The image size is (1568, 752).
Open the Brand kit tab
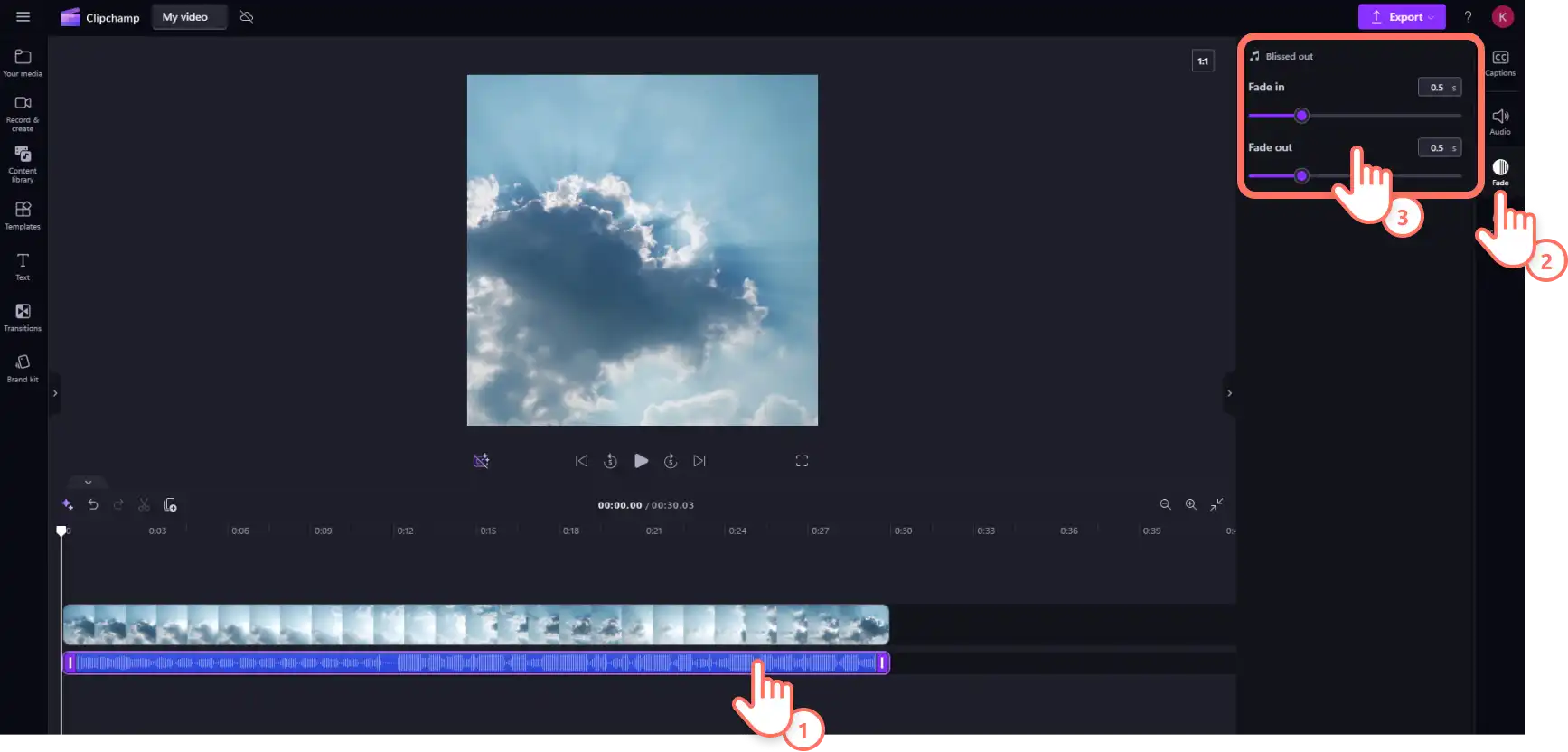point(23,368)
